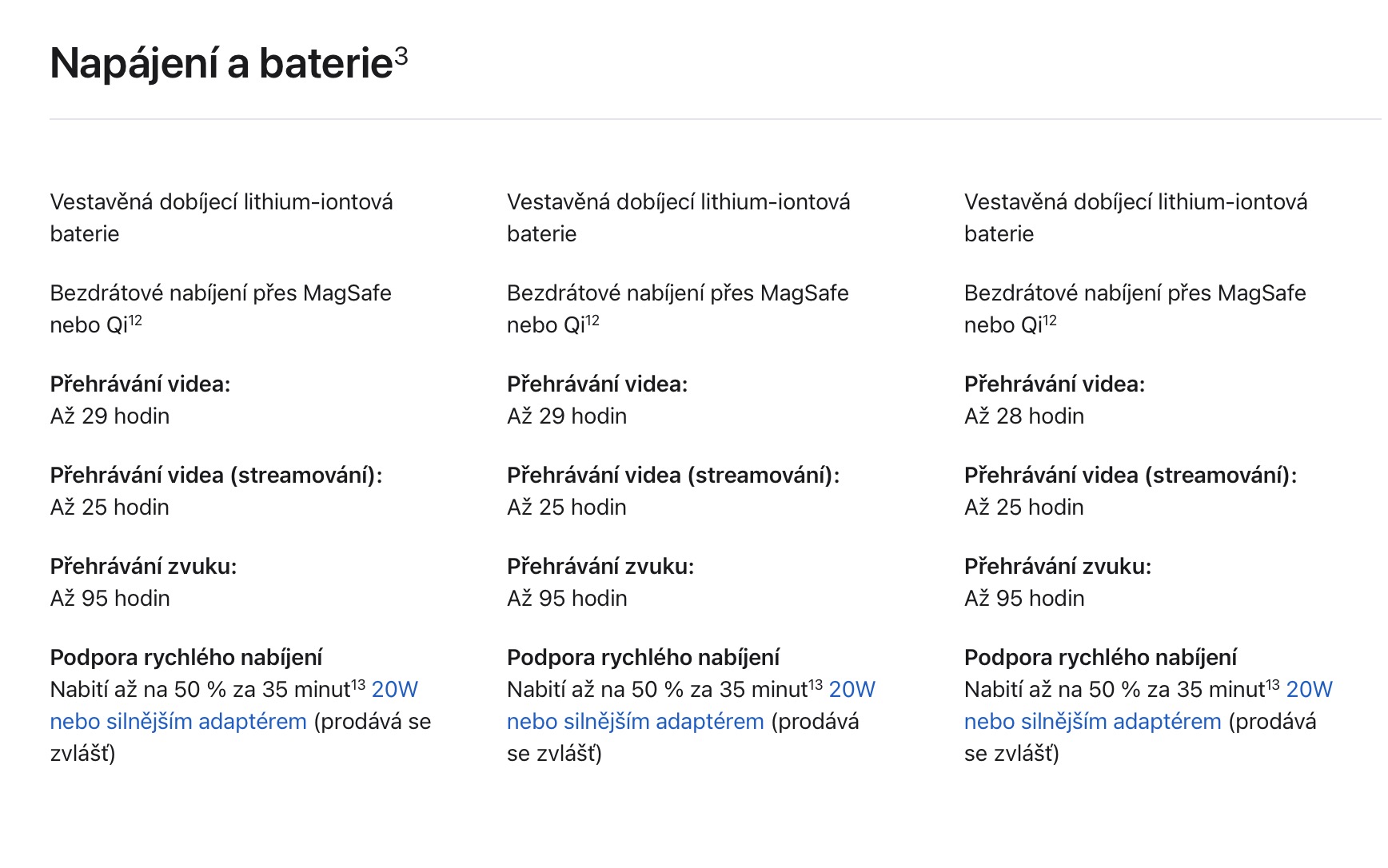1388x868 pixels.
Task: Click the Až 28 hodin video playback value
Action: tap(1023, 416)
